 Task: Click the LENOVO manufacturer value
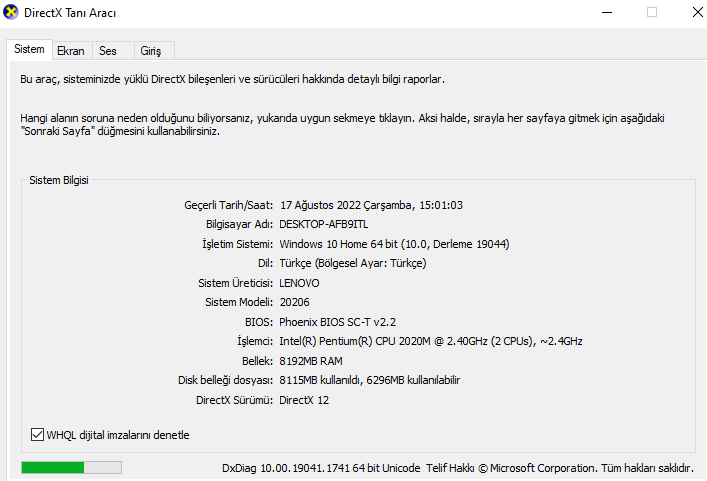click(299, 283)
